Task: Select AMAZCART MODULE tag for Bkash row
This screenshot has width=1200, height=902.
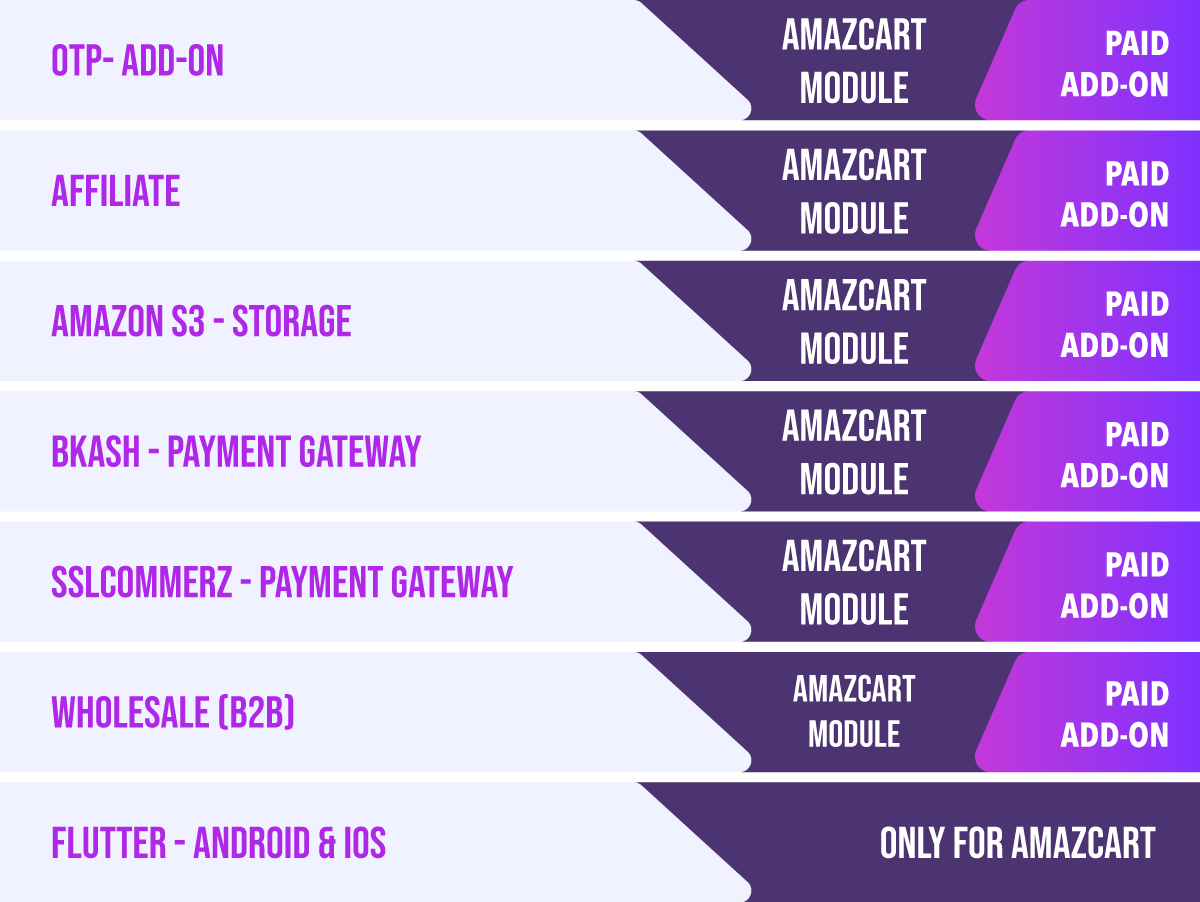Action: [854, 453]
